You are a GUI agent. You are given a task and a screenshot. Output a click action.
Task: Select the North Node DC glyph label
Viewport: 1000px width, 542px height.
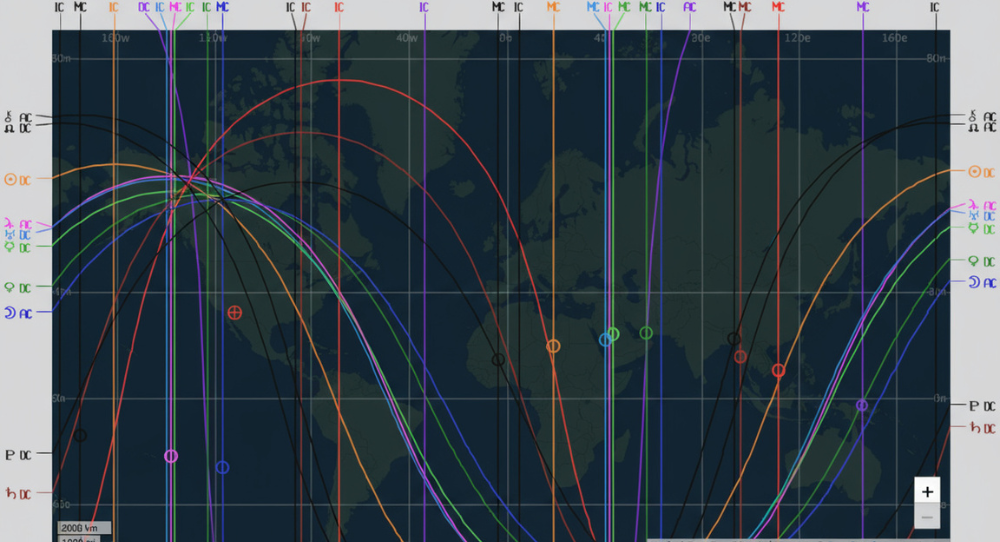pos(19,128)
